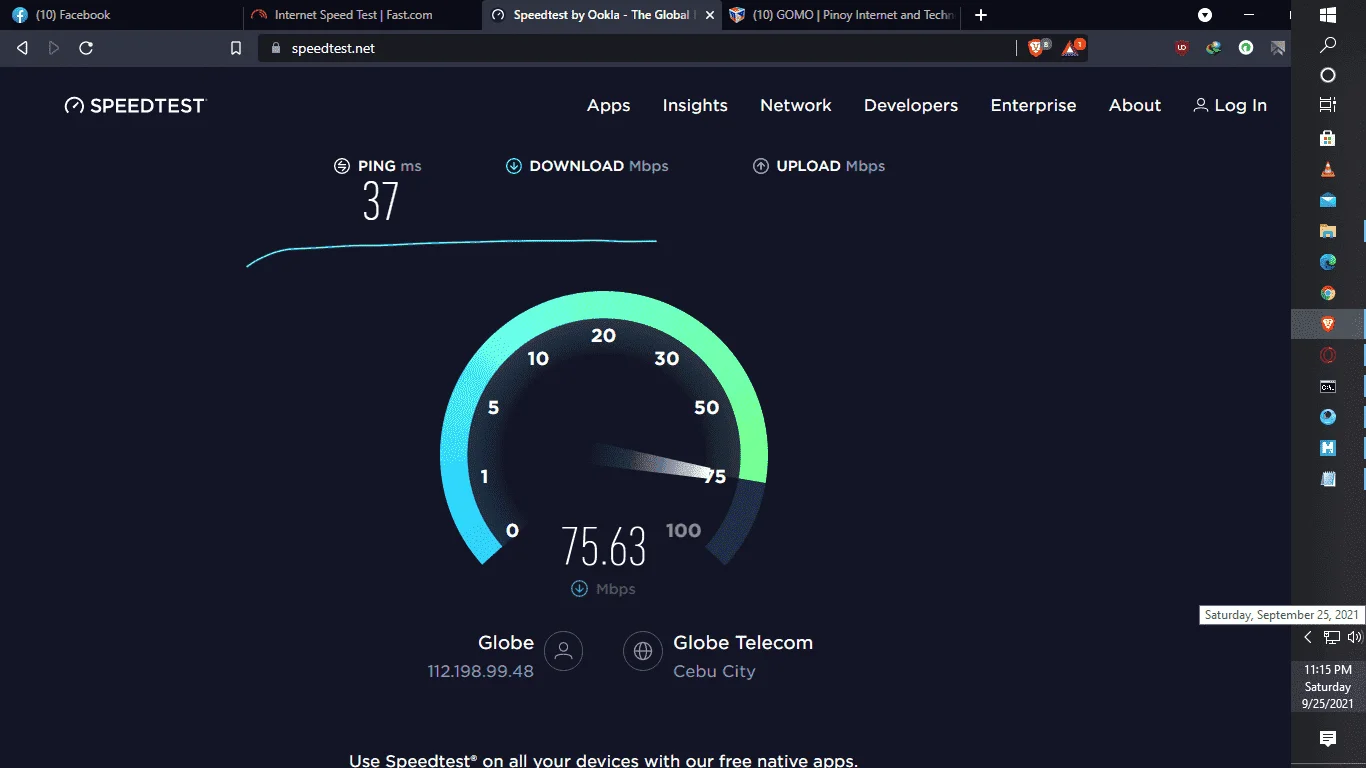The height and width of the screenshot is (768, 1366).
Task: Open the Insights menu item
Action: pyautogui.click(x=695, y=105)
